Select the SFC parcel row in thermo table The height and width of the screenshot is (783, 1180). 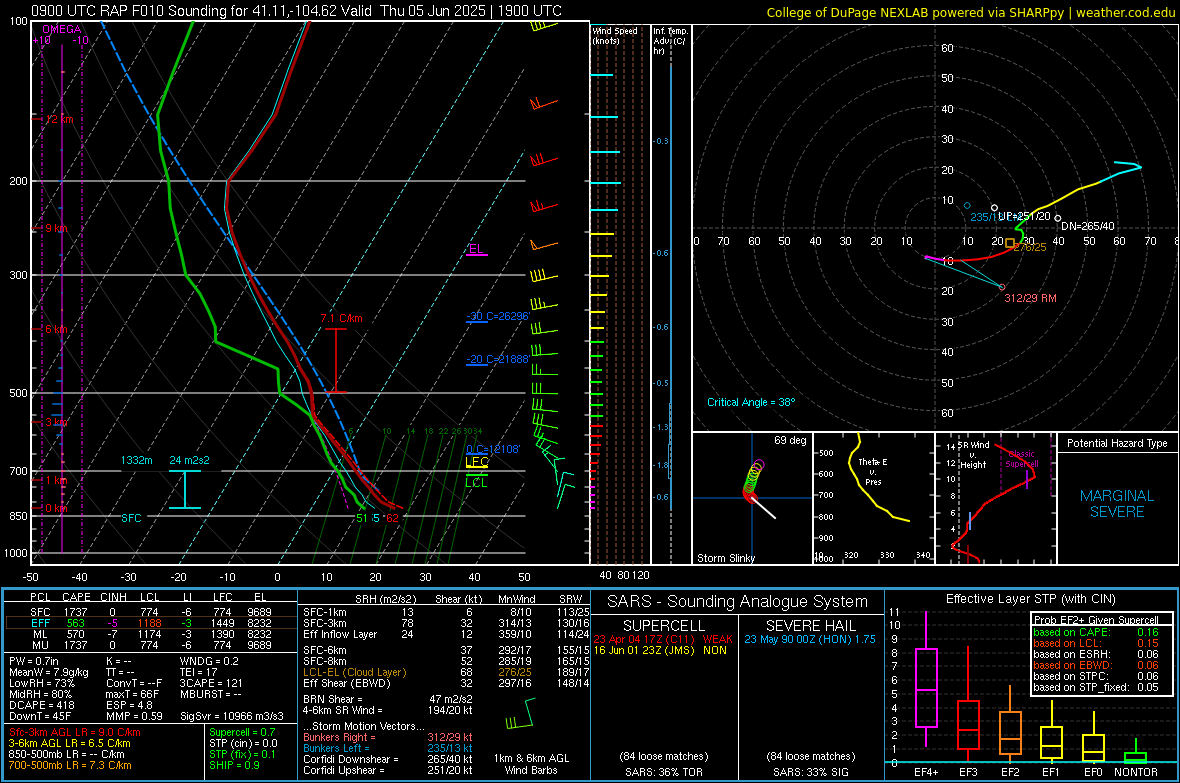pyautogui.click(x=151, y=612)
